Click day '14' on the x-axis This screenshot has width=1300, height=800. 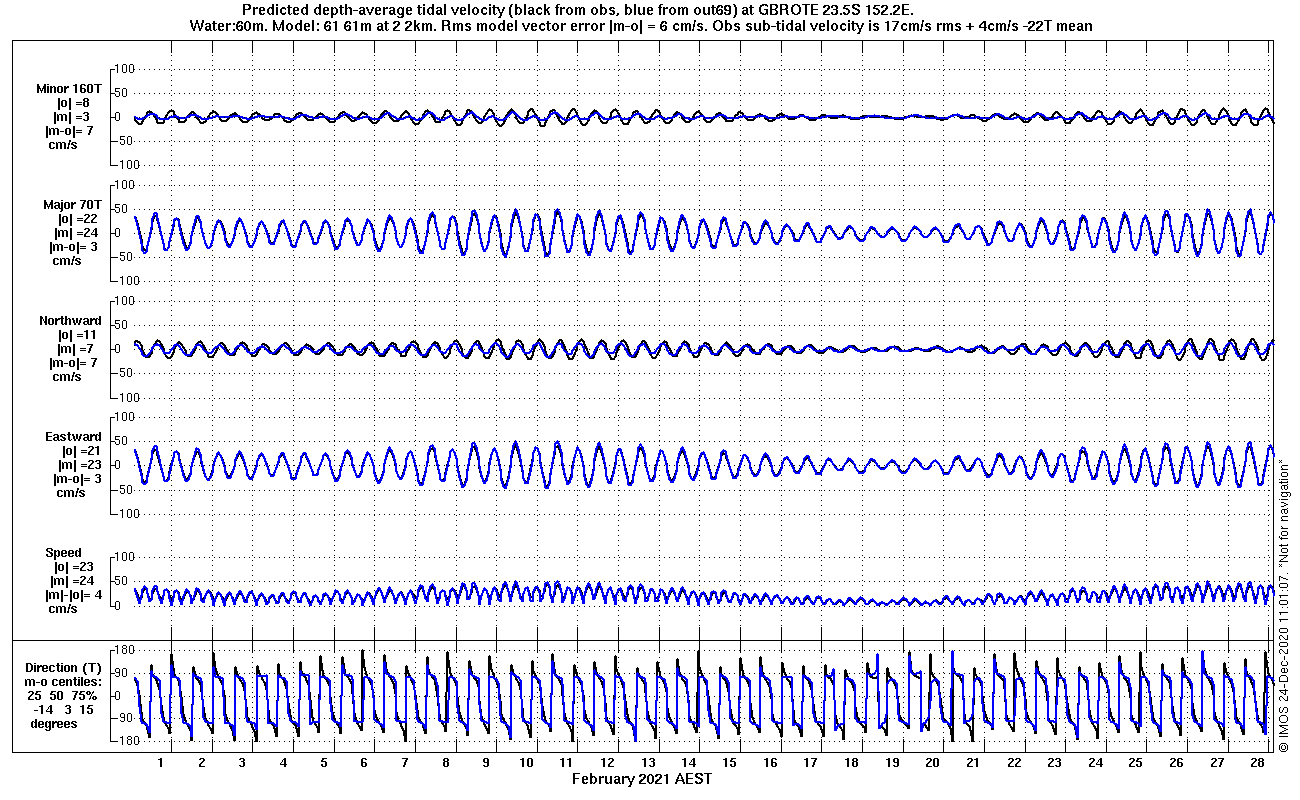coord(689,763)
